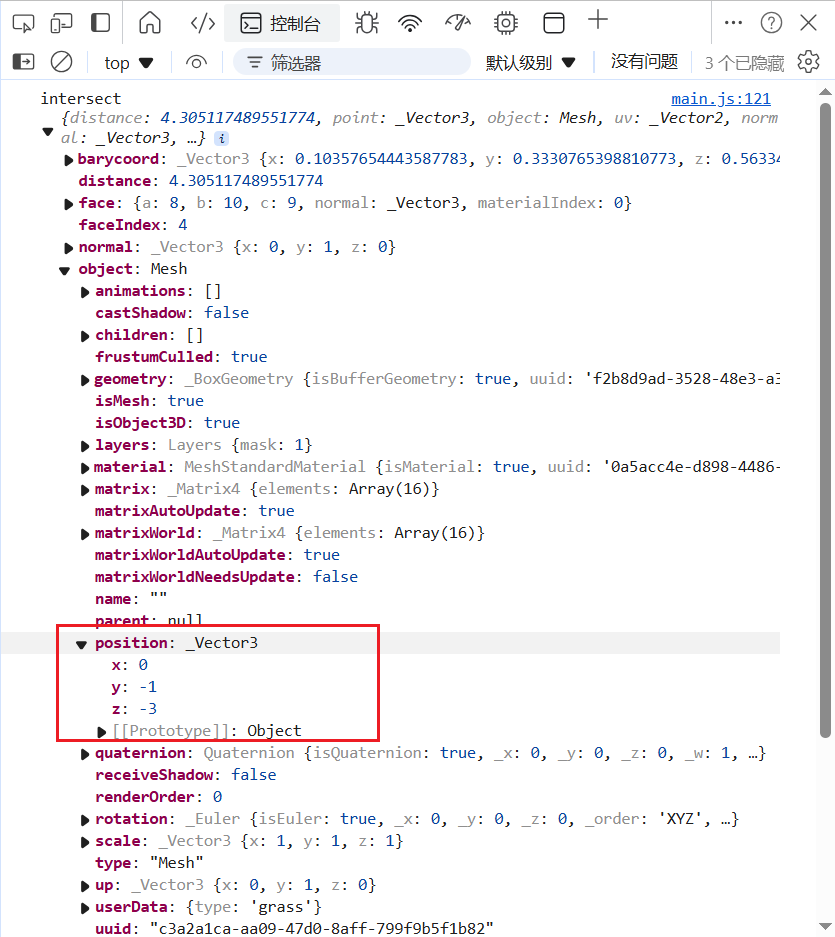Select the uuid c3a2a1ca row

[295, 929]
